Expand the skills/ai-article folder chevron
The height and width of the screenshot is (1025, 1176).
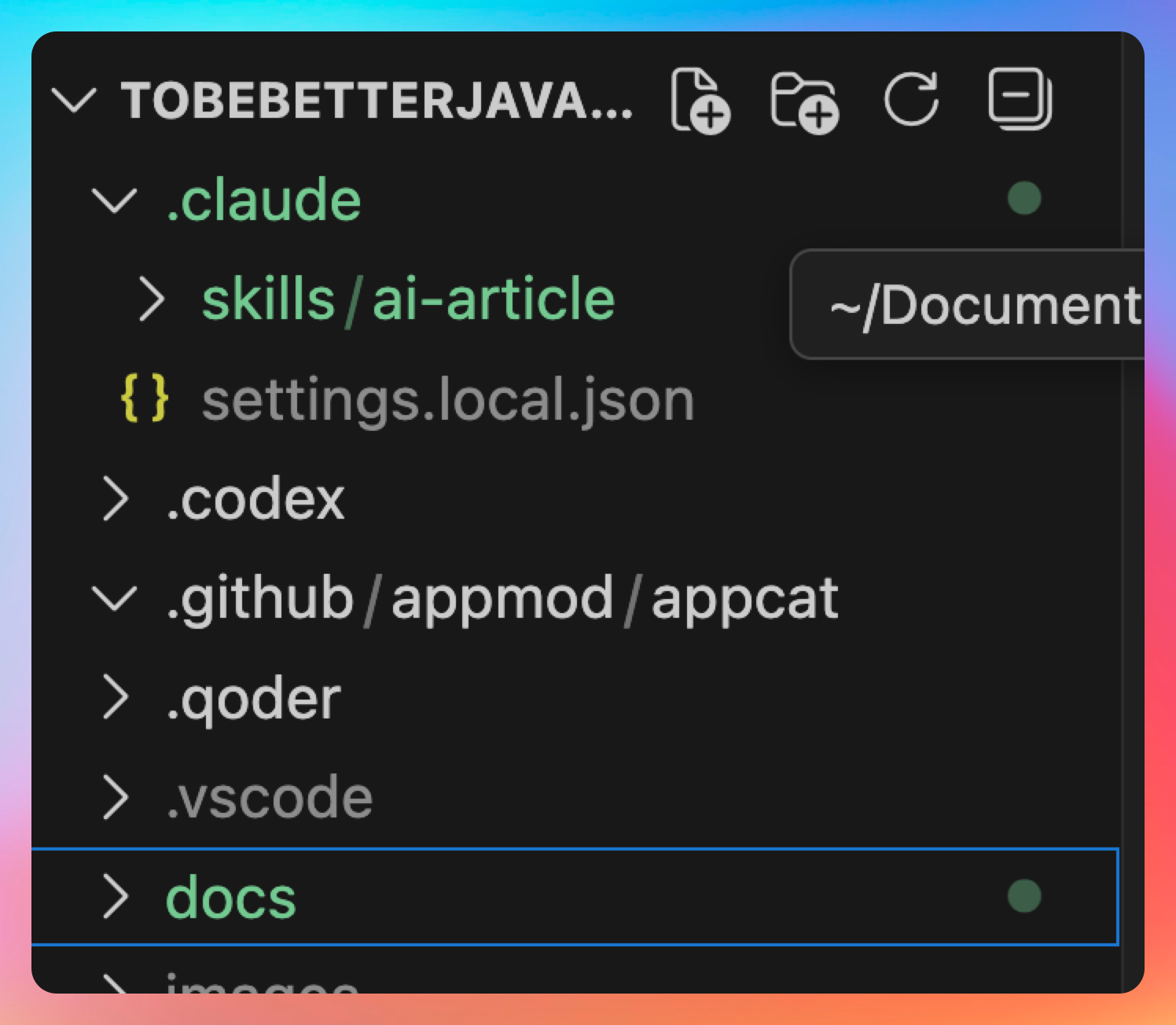152,299
